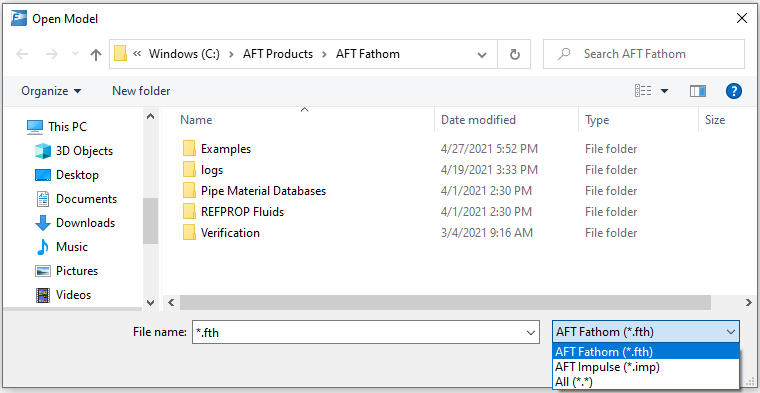This screenshot has height=393, width=760.
Task: Click the Downloads arrow icon
Action: pyautogui.click(x=43, y=223)
